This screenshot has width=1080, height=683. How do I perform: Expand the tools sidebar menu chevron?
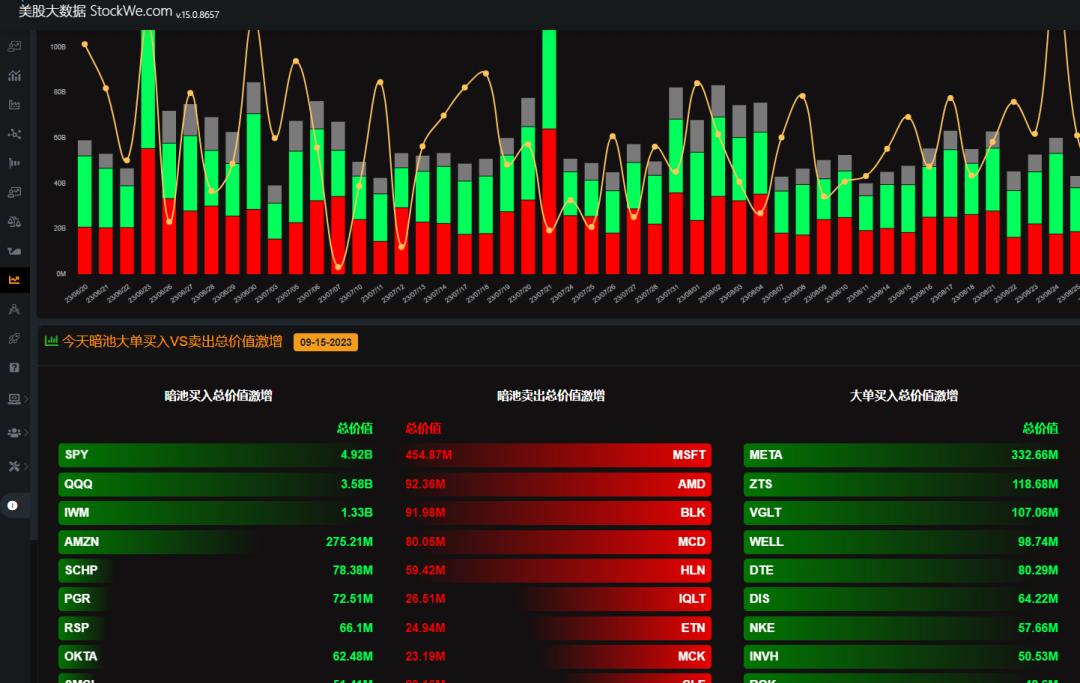[x=26, y=466]
